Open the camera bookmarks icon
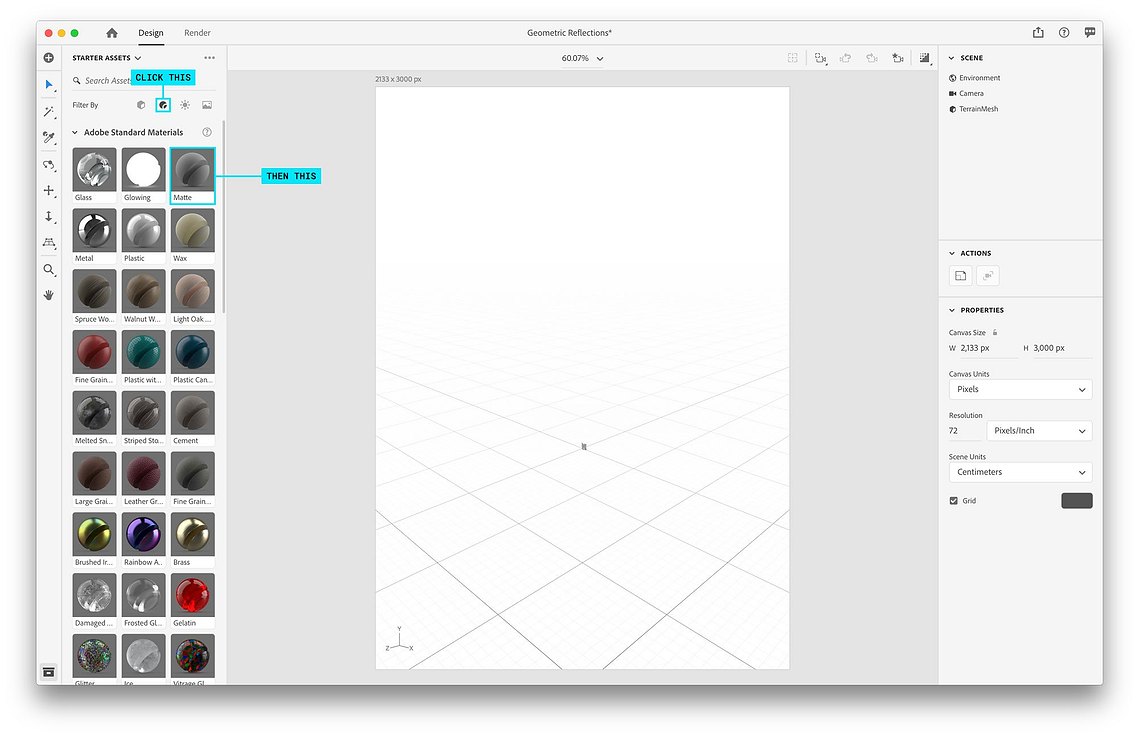 [898, 58]
